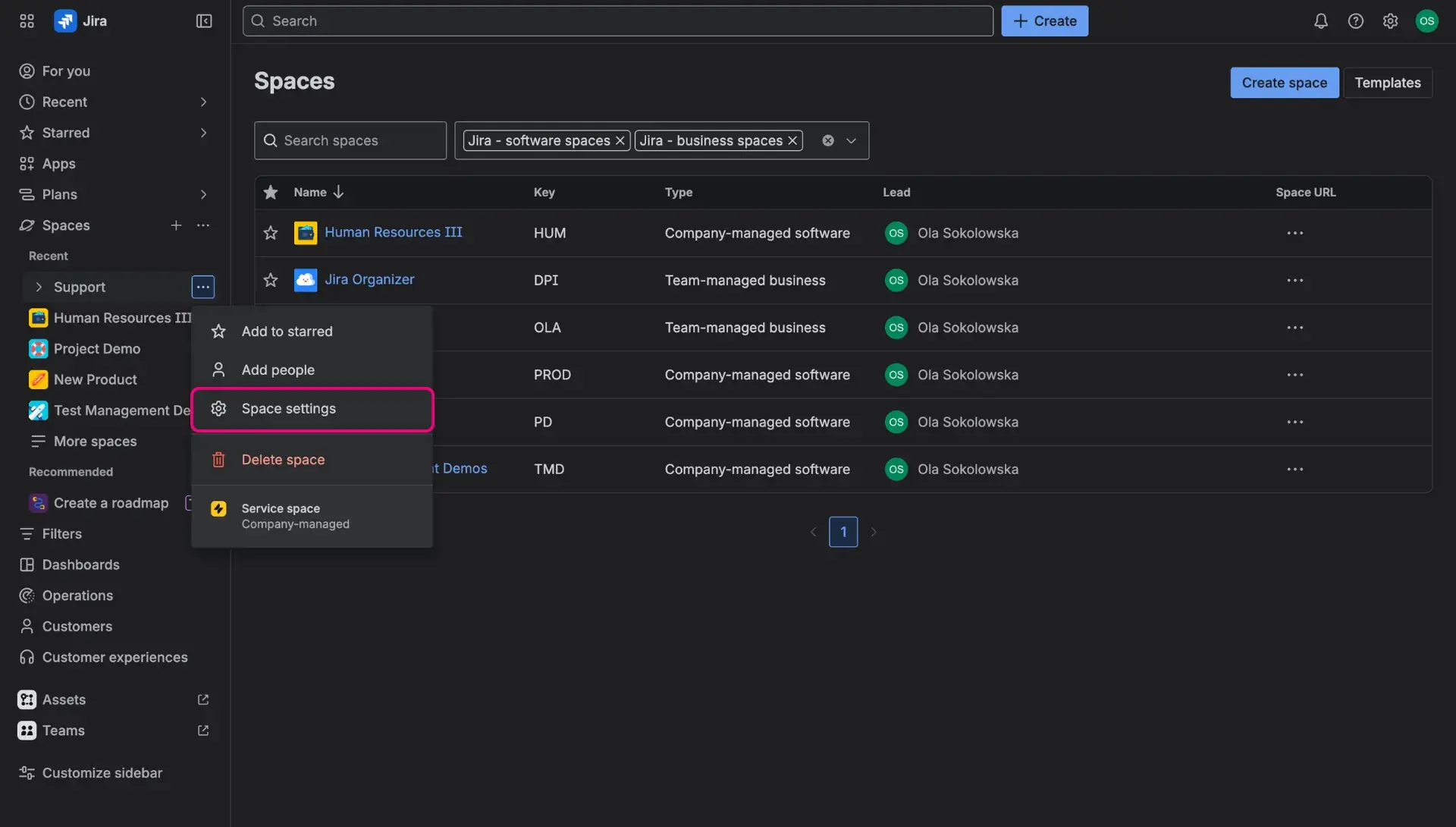This screenshot has width=1456, height=827.
Task: Click the Create space button
Action: 1284,82
